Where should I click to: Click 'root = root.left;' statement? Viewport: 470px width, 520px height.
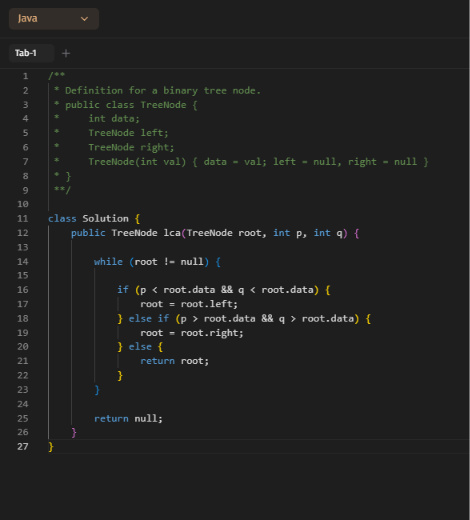pyautogui.click(x=189, y=304)
